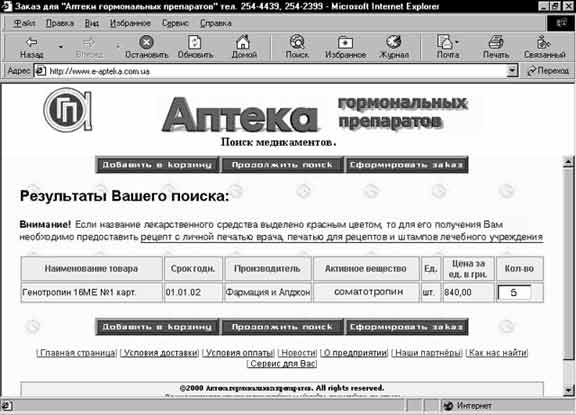
Task: Click the vertical scrollbar thumb
Action: [569, 264]
